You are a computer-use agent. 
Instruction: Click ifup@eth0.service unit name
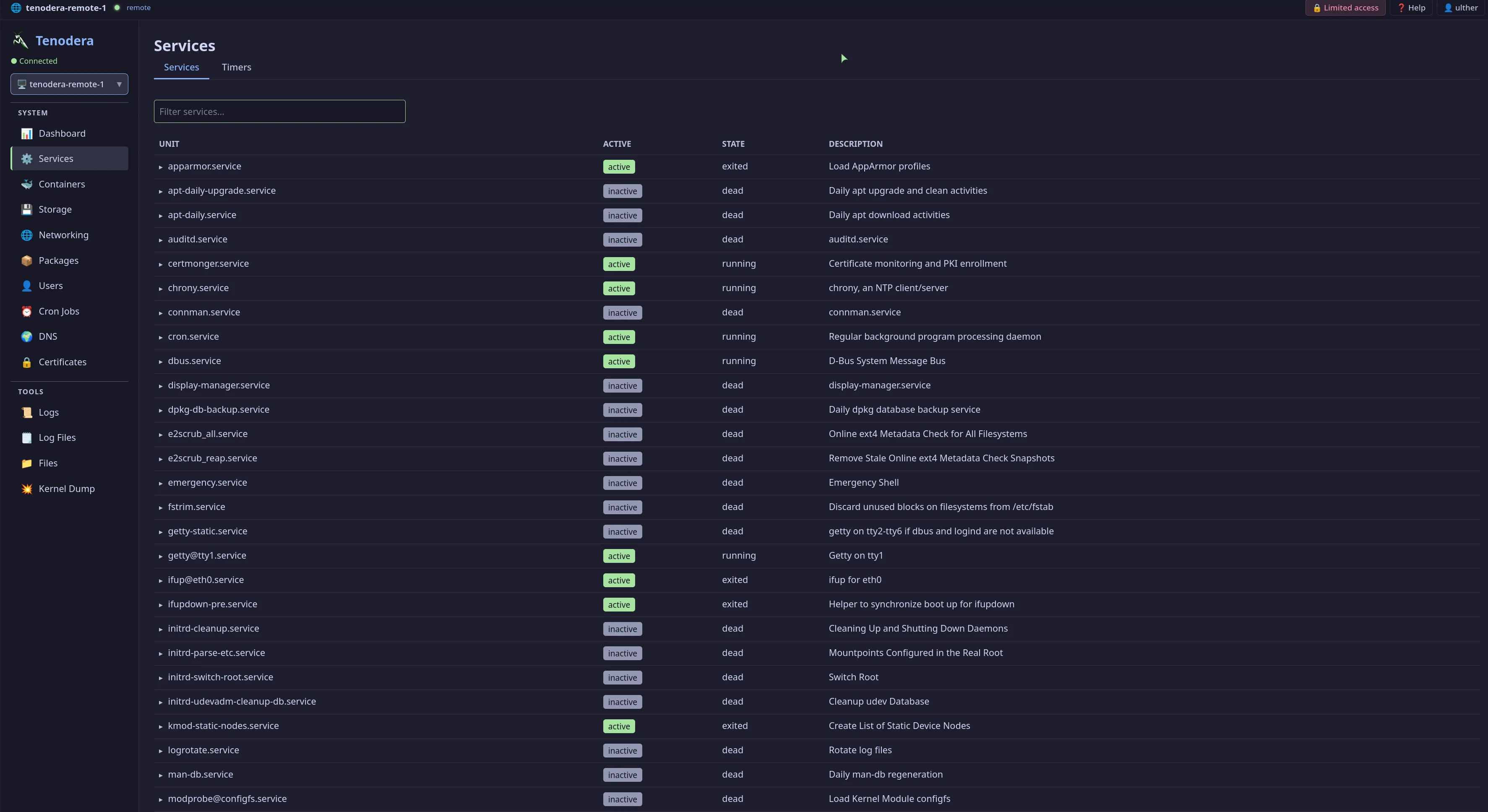[206, 580]
